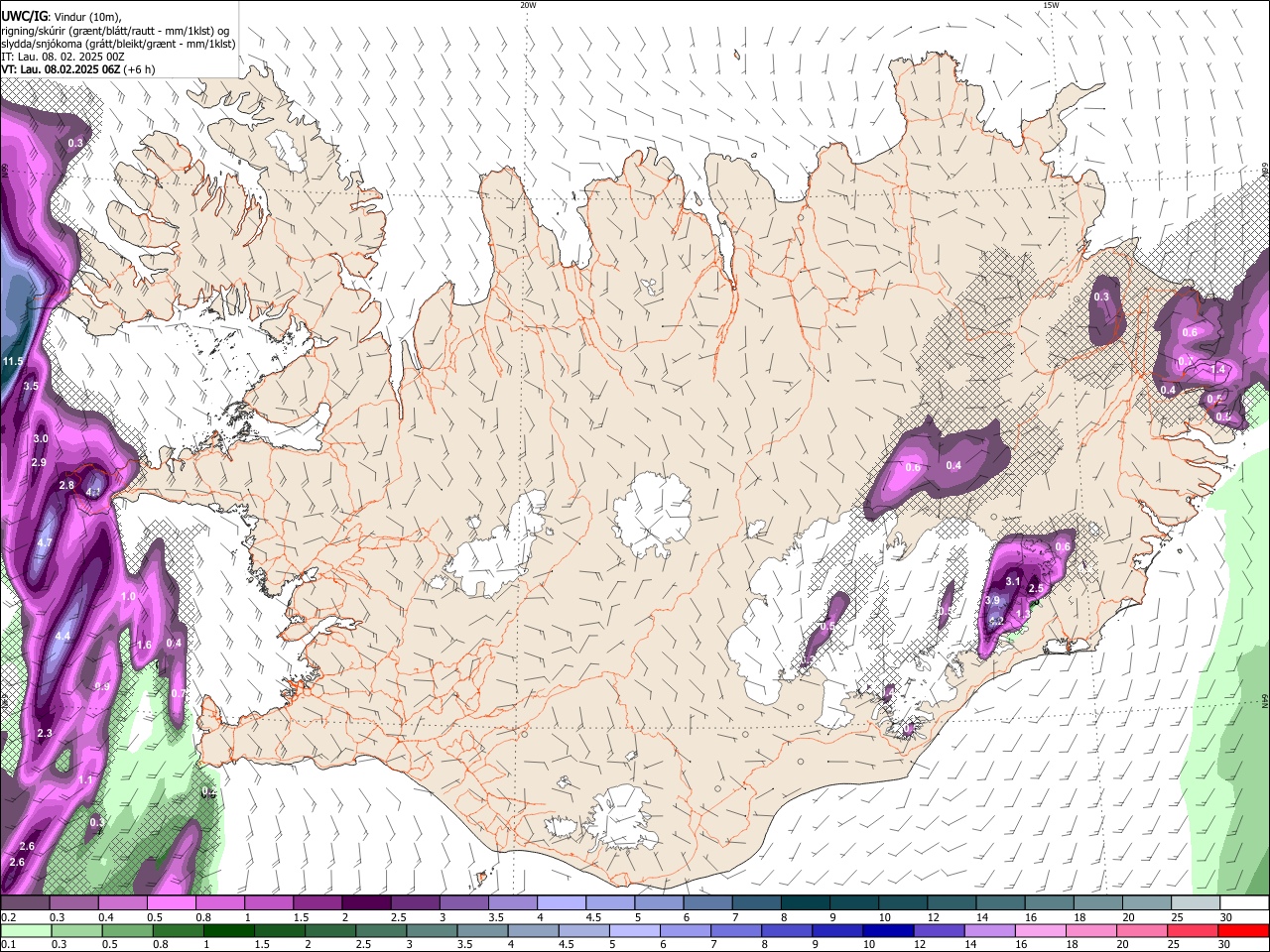Pick the grey-teal swatch at 16 on the snow scale
This screenshot has width=1270, height=952.
coord(1050,902)
